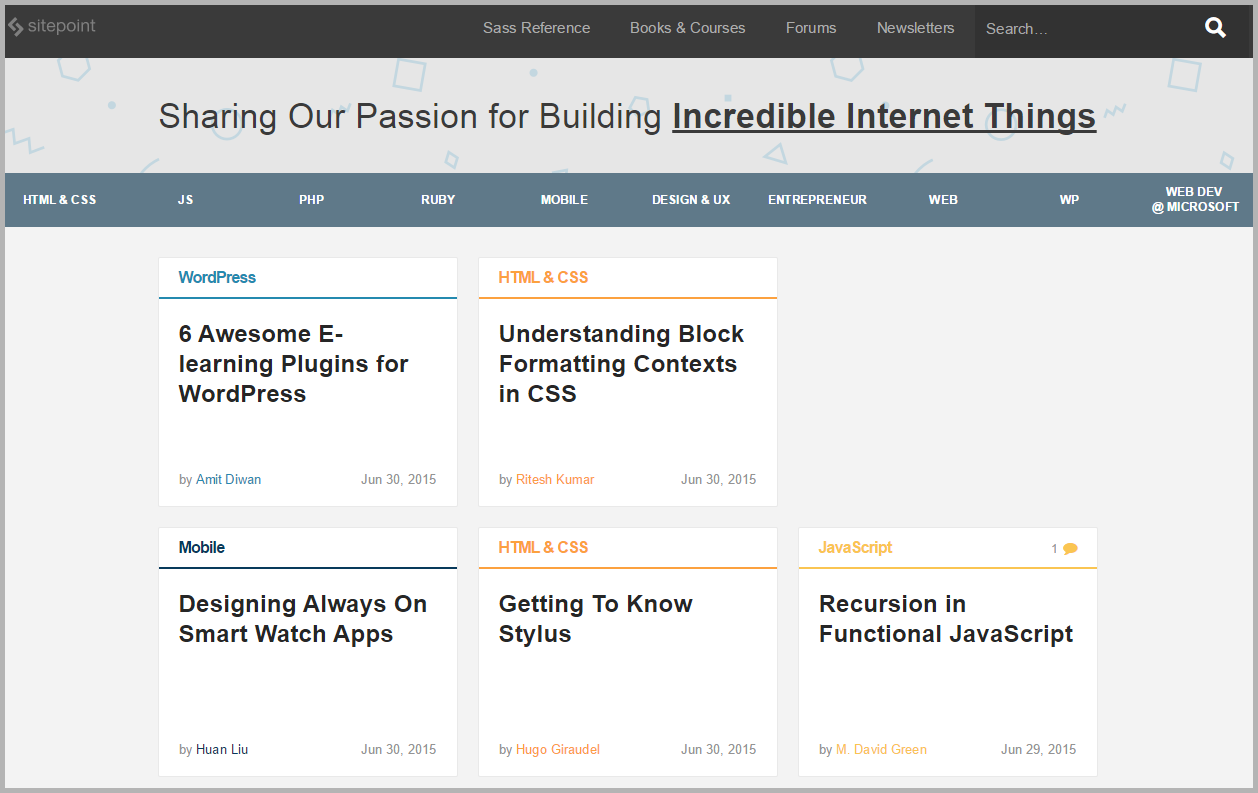This screenshot has height=793, width=1258.
Task: Select the JS category tab
Action: [x=185, y=200]
